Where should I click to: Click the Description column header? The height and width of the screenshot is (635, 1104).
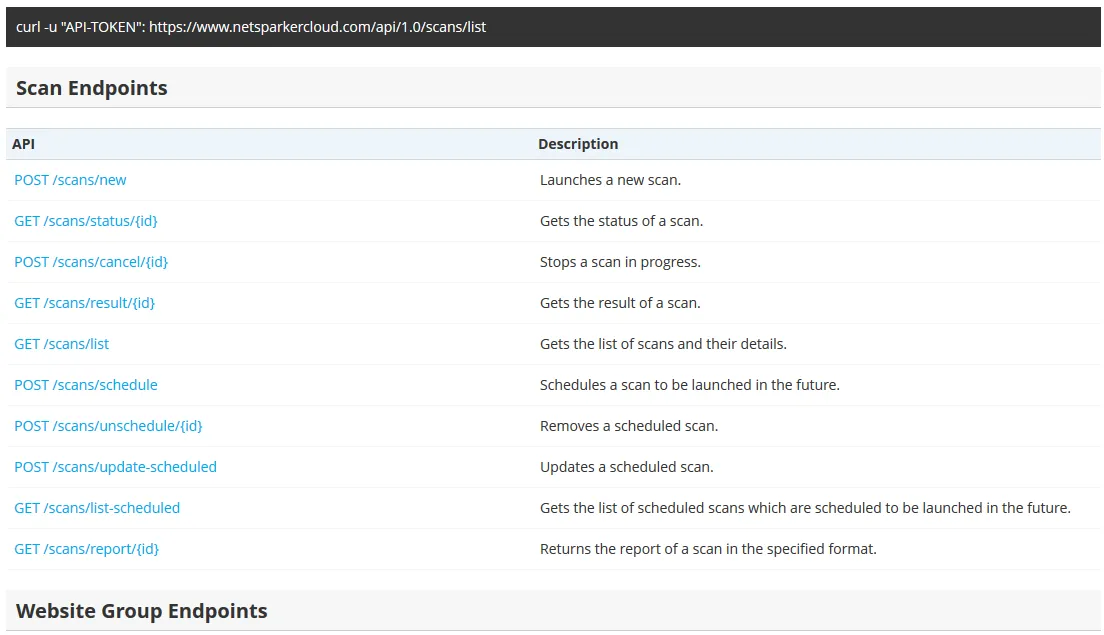coord(578,144)
